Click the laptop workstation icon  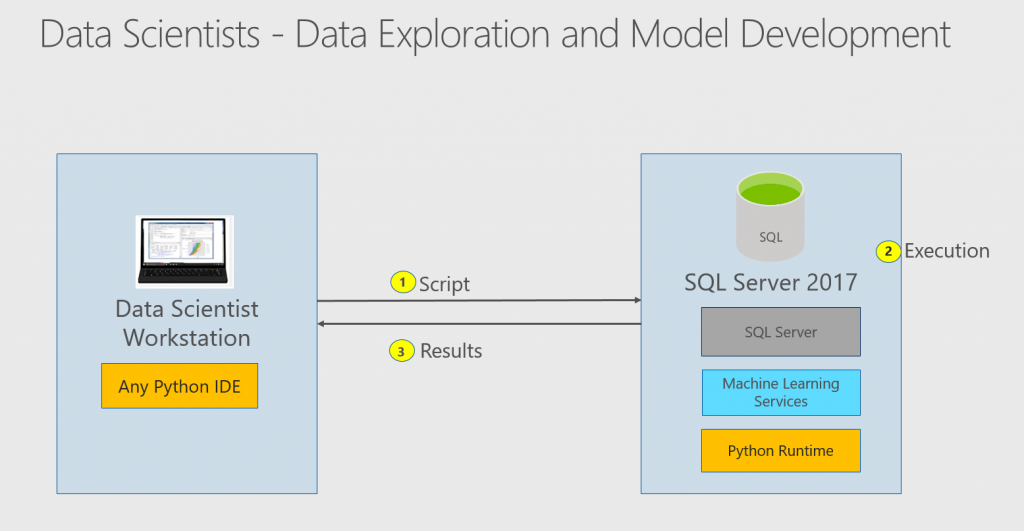tap(185, 251)
